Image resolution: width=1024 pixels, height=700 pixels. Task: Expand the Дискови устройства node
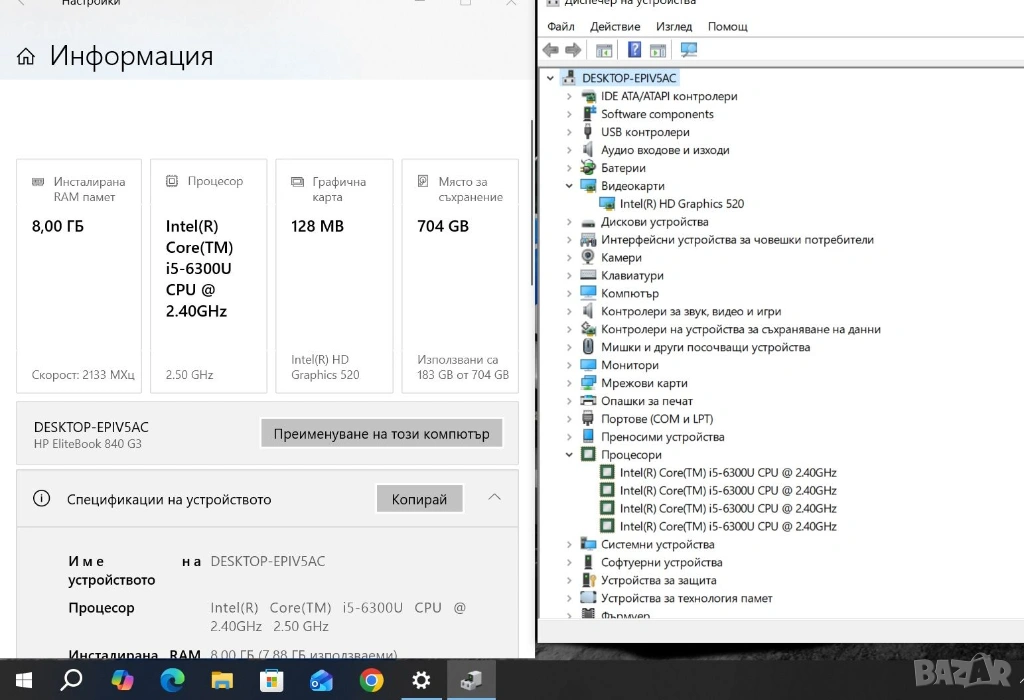(x=569, y=222)
